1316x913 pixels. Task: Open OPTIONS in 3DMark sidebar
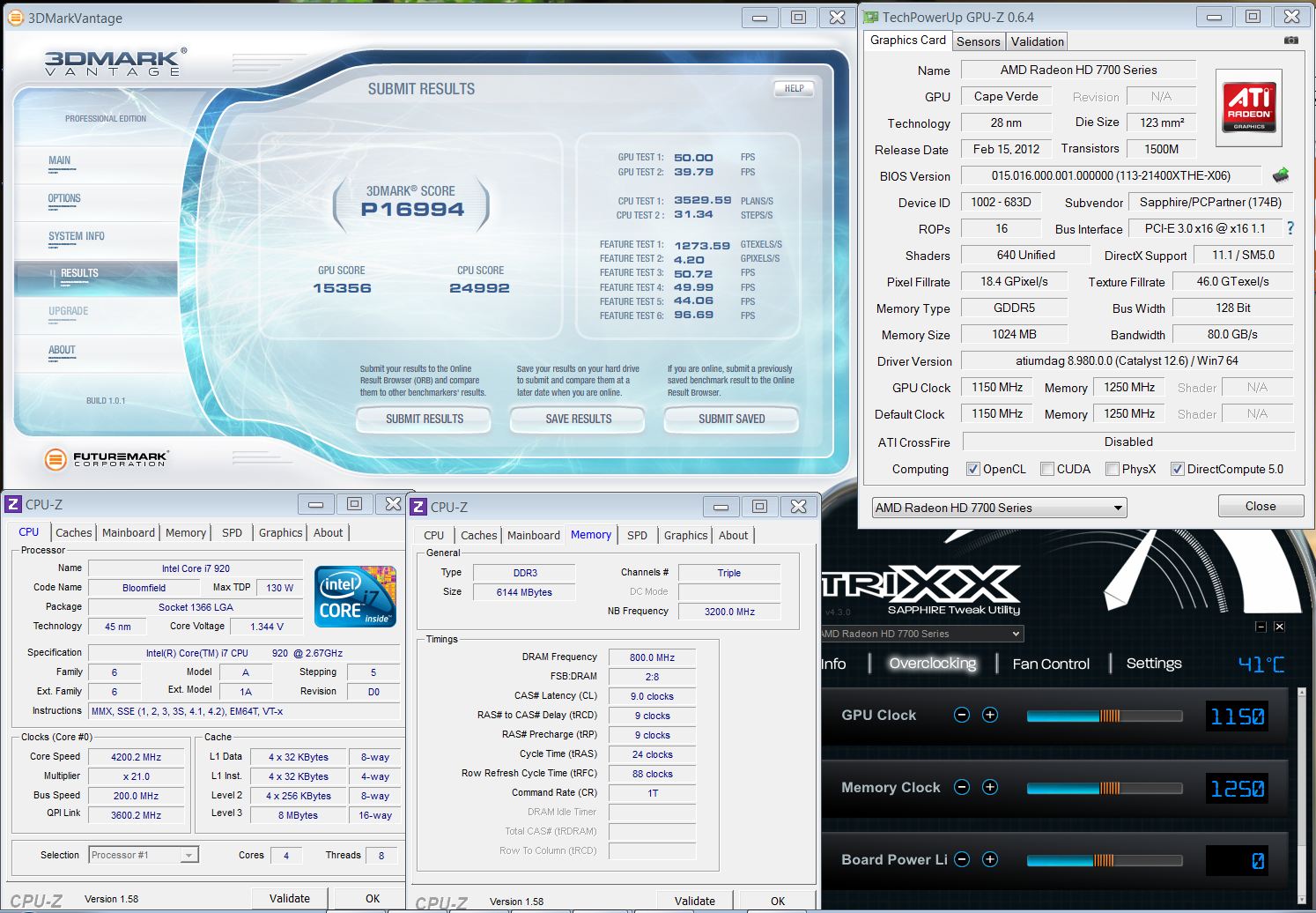point(64,198)
